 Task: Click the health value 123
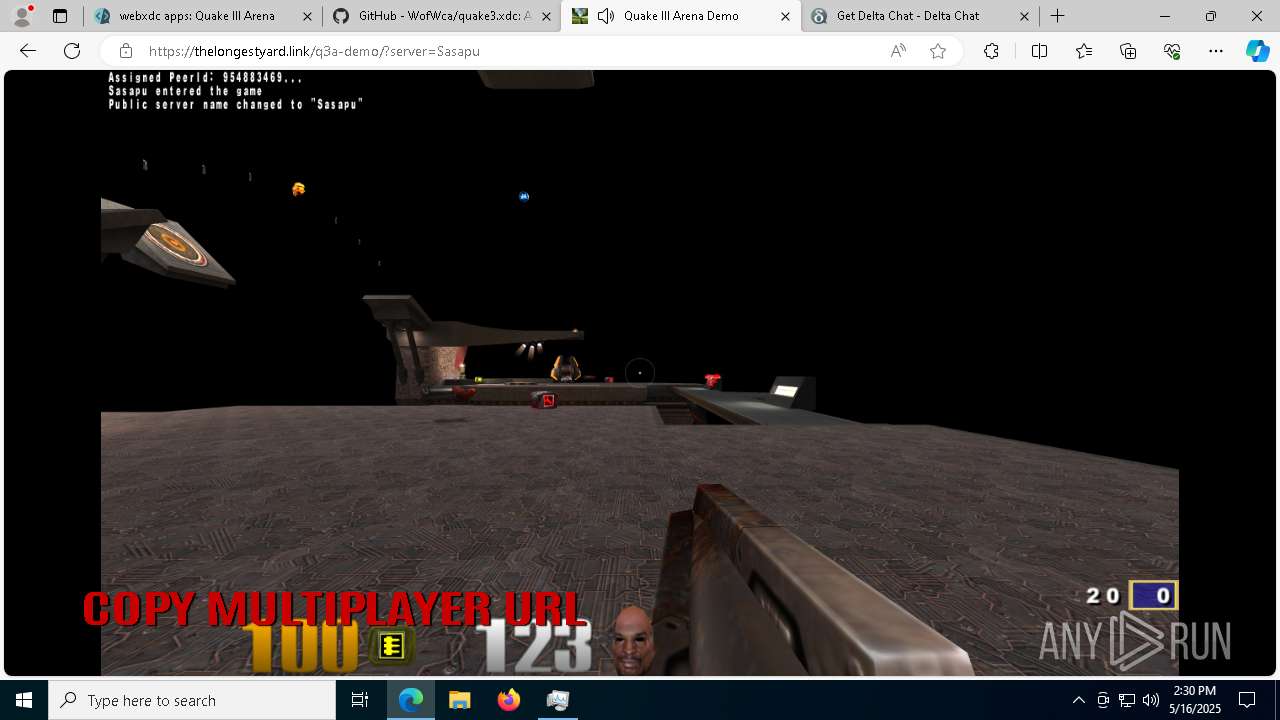(533, 646)
